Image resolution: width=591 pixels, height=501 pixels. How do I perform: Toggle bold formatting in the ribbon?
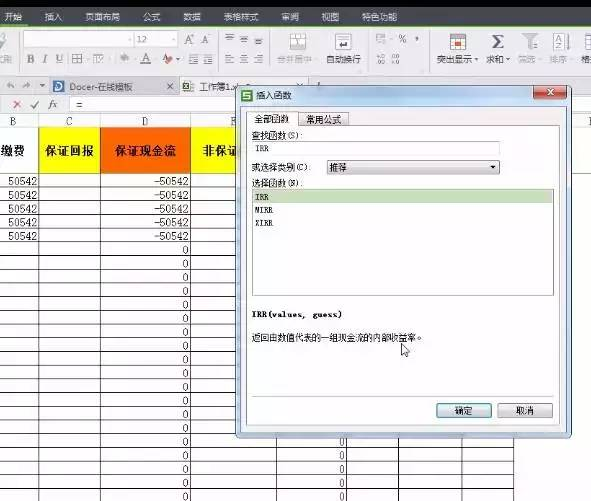pyautogui.click(x=31, y=59)
